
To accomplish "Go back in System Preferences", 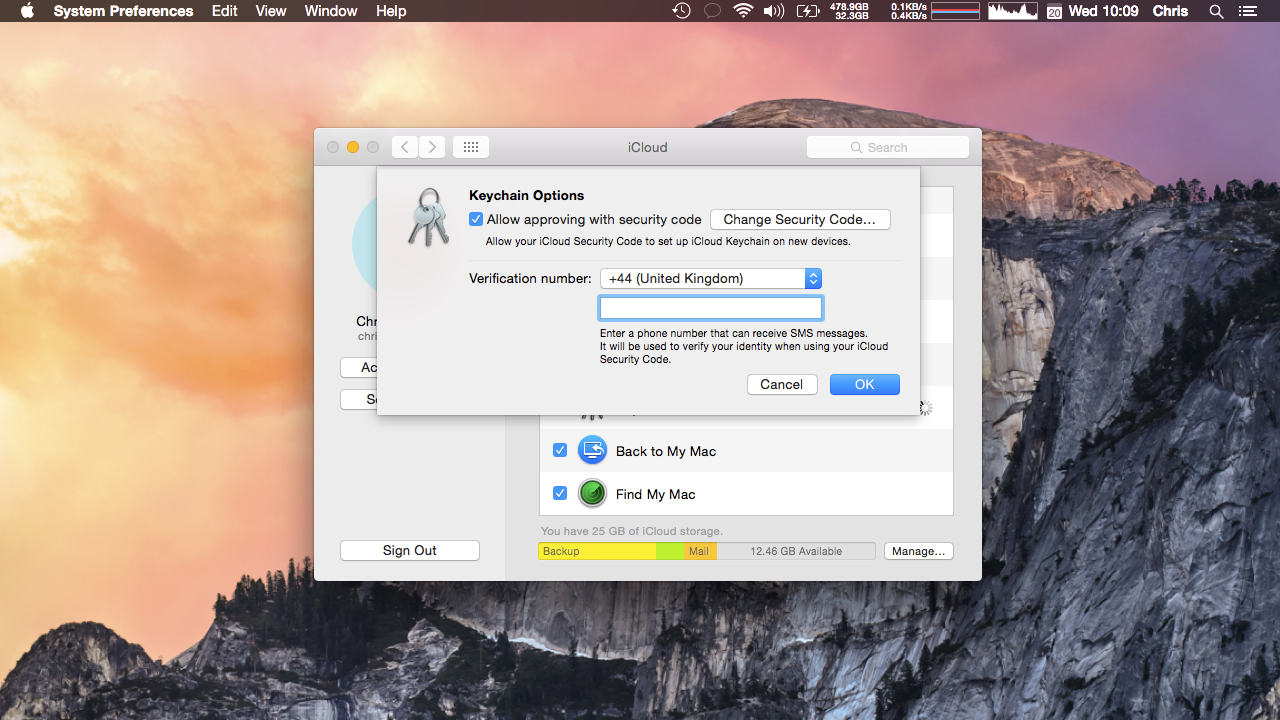I will [404, 147].
